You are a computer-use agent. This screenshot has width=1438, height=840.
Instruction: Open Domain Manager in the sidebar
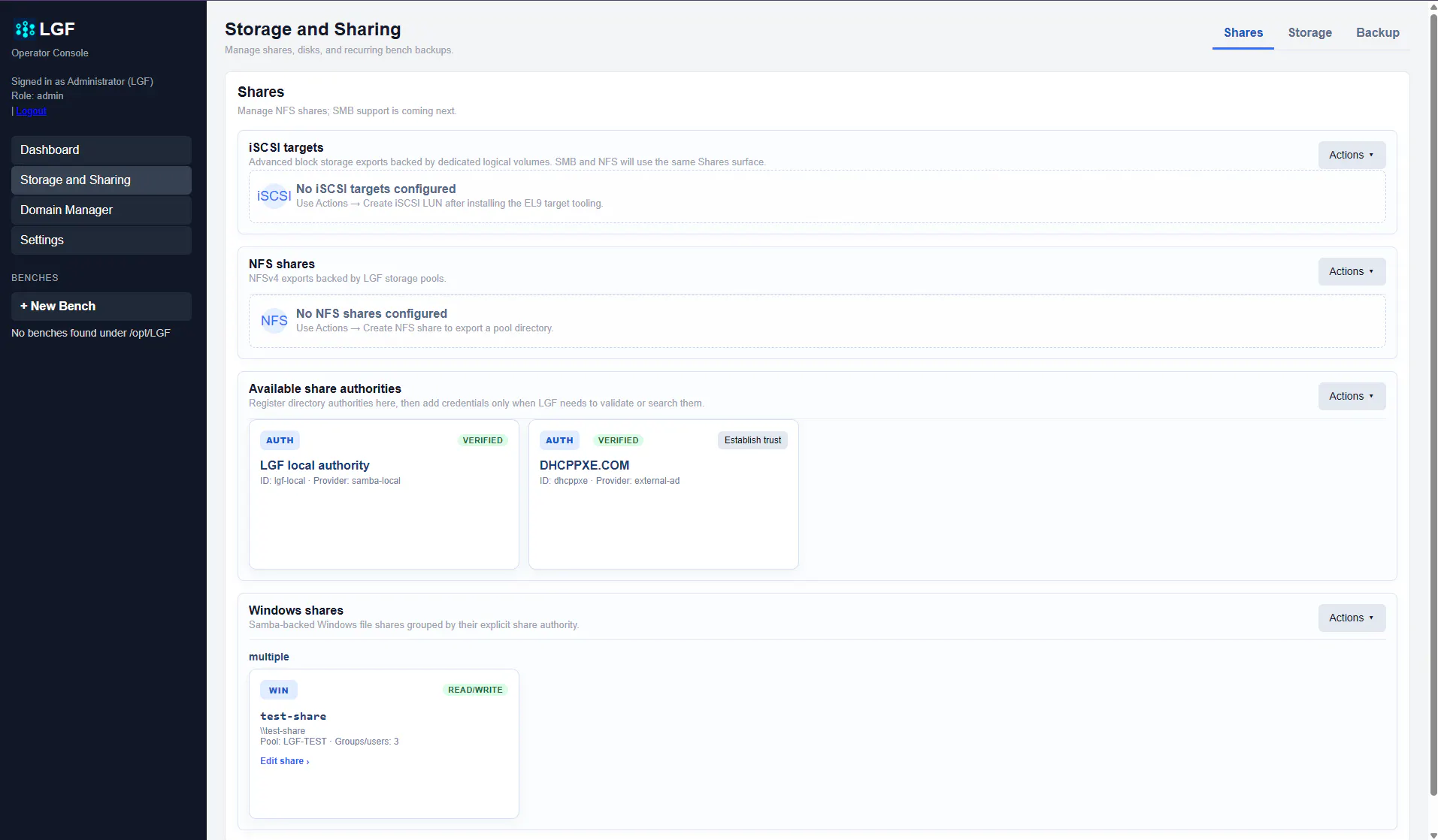[x=101, y=210]
